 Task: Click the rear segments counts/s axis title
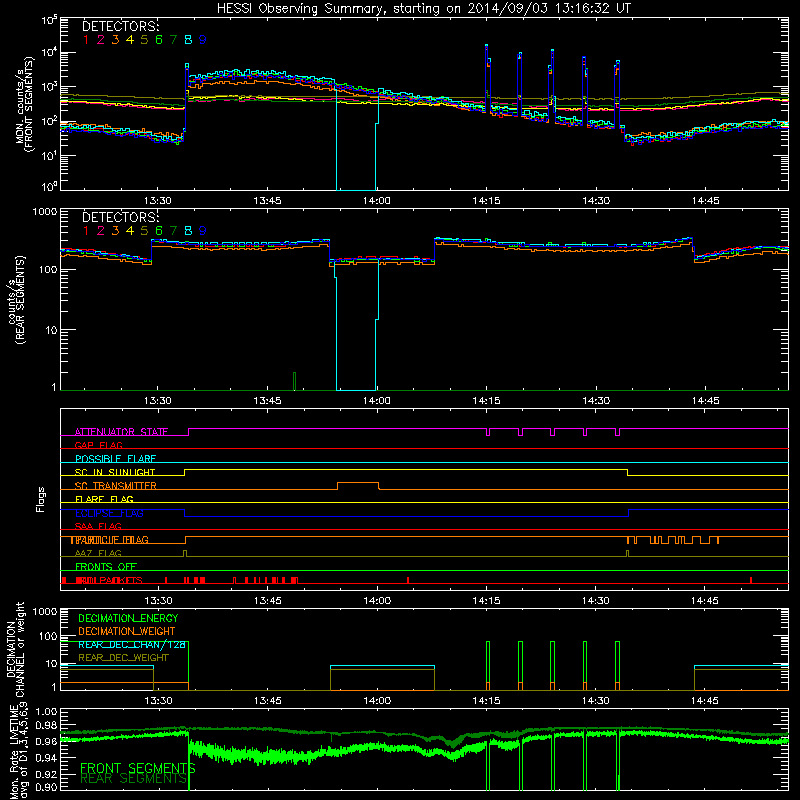click(x=16, y=299)
